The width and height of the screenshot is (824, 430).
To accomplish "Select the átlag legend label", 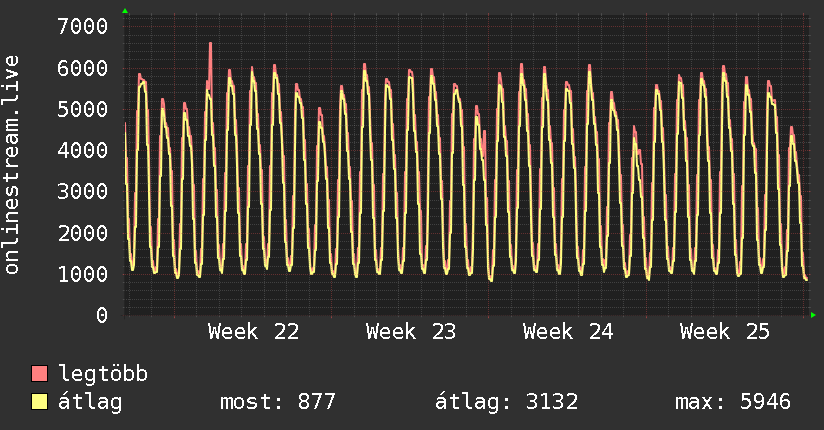I will click(x=90, y=402).
